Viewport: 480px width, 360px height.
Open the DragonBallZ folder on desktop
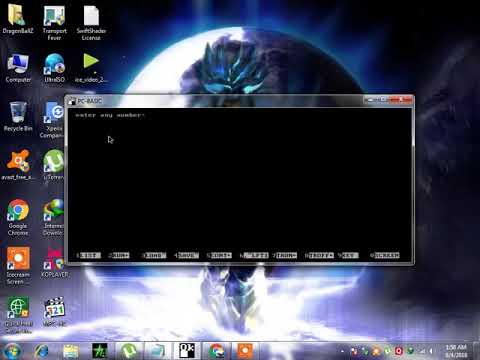click(x=17, y=20)
